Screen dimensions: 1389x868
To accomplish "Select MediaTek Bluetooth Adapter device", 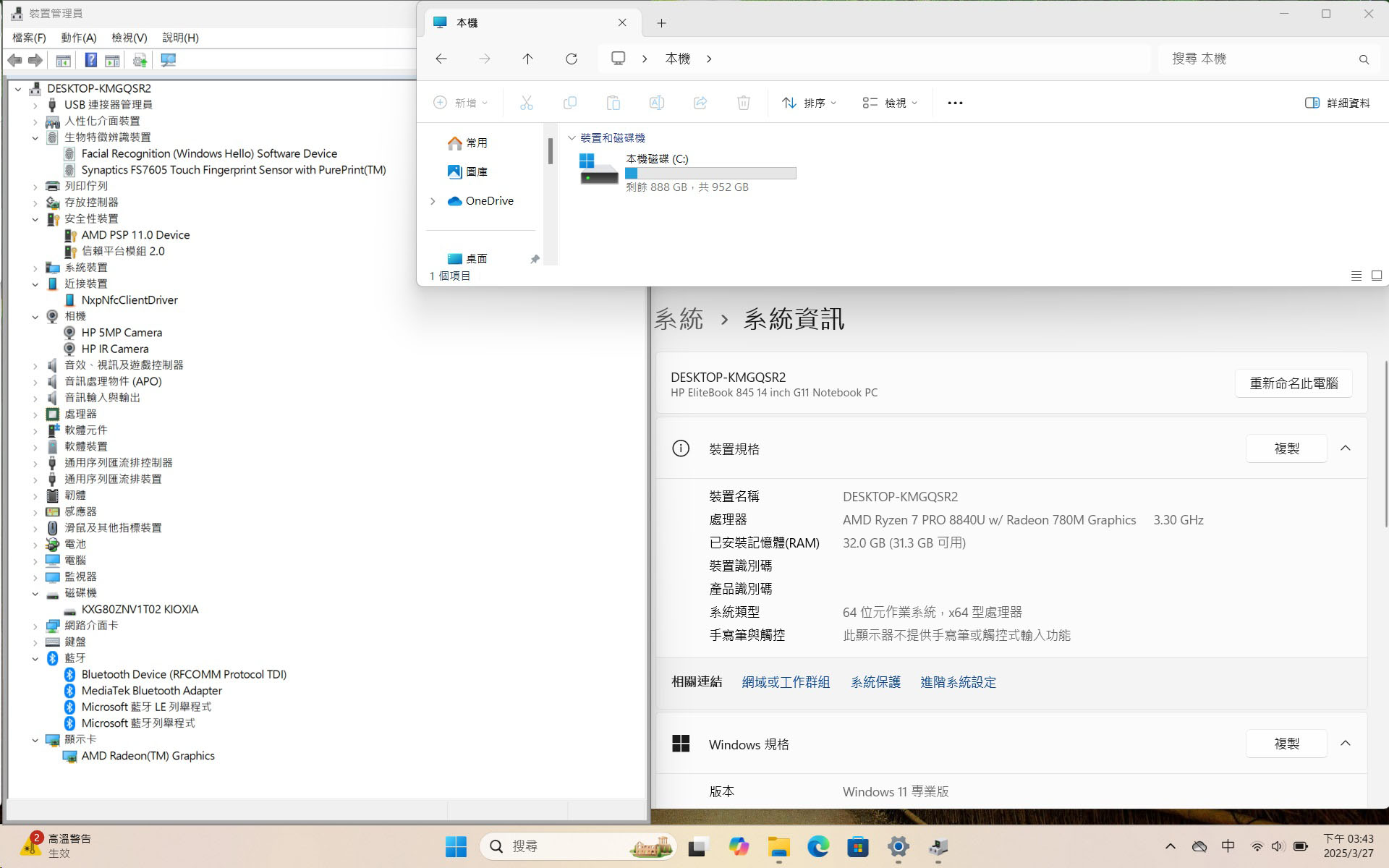I will point(151,691).
